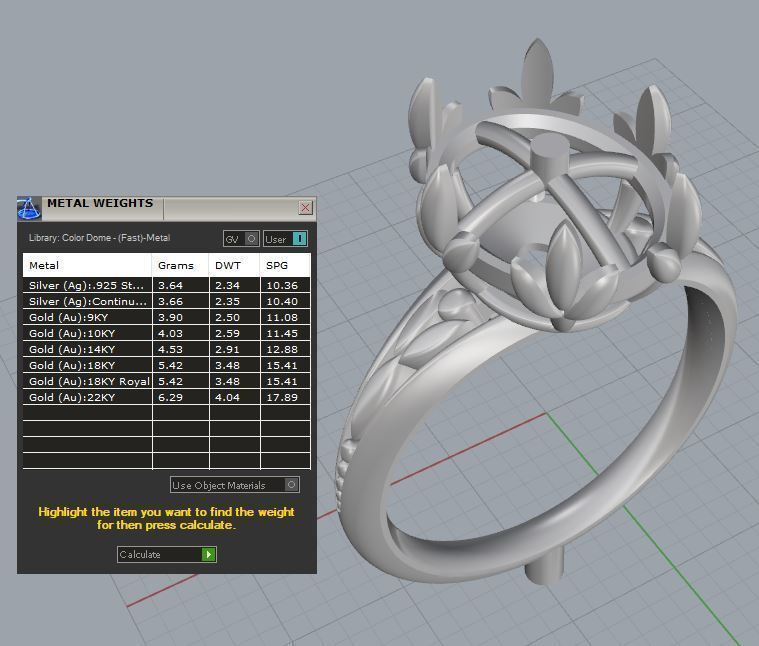
Task: Click the 10.36 SPG value
Action: tap(282, 285)
